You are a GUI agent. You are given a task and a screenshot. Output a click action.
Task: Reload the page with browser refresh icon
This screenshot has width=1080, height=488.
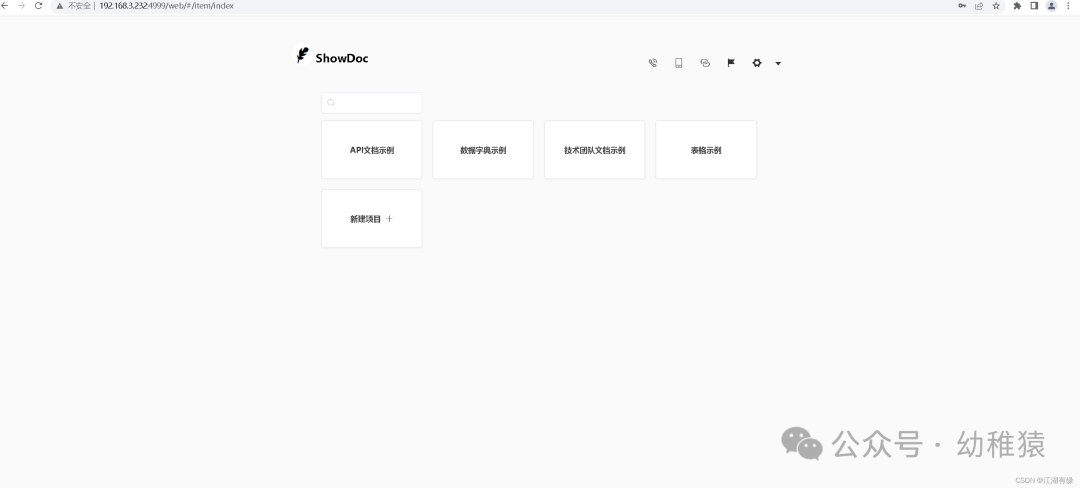[38, 6]
